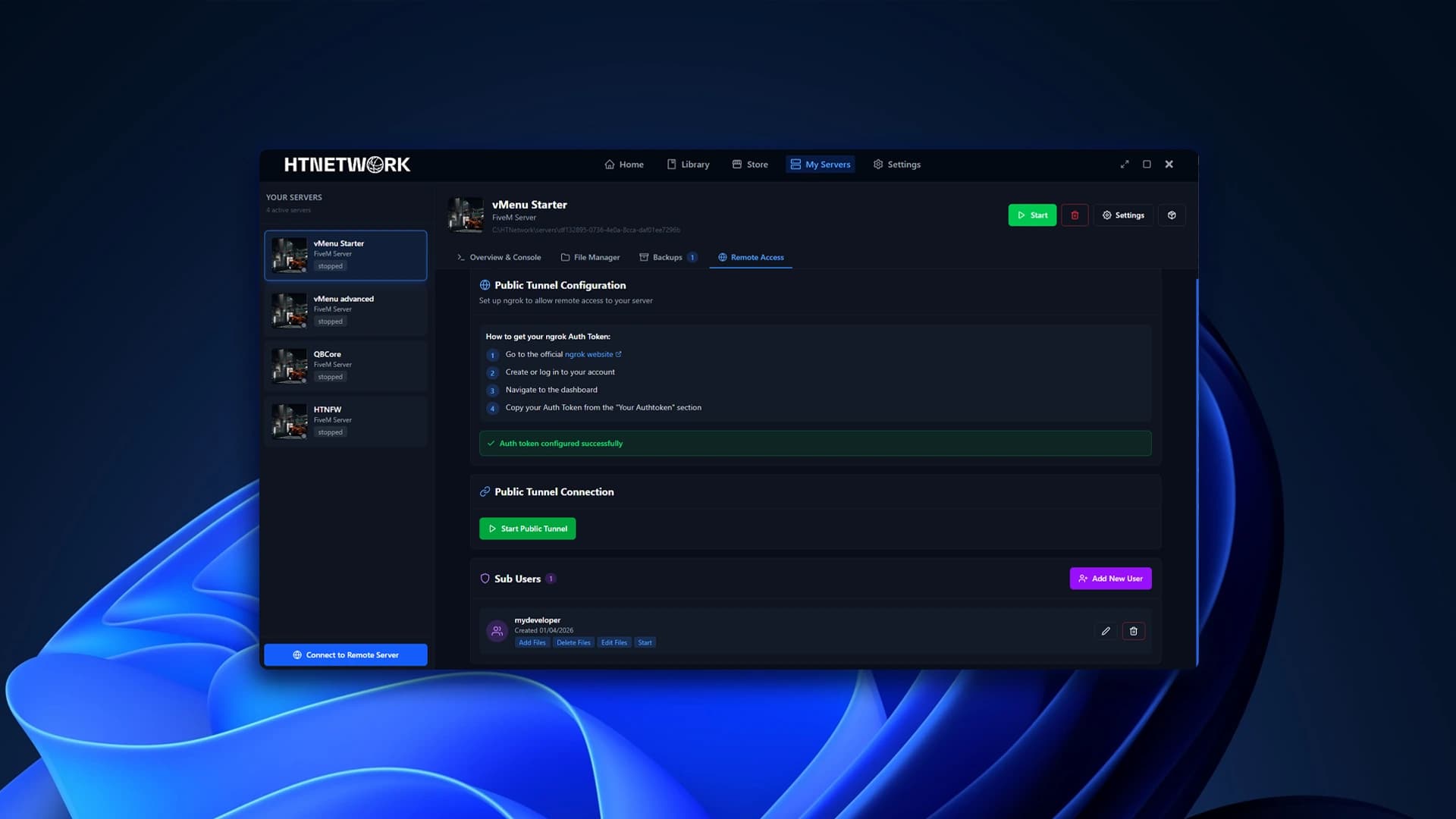Toggle the Start permission badge for mydeveloper

(645, 642)
